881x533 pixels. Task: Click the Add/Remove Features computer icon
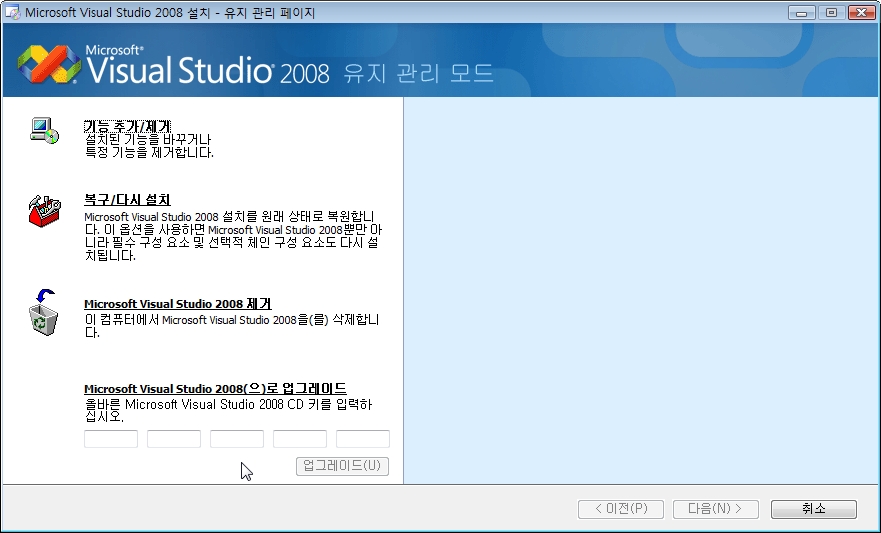point(44,130)
